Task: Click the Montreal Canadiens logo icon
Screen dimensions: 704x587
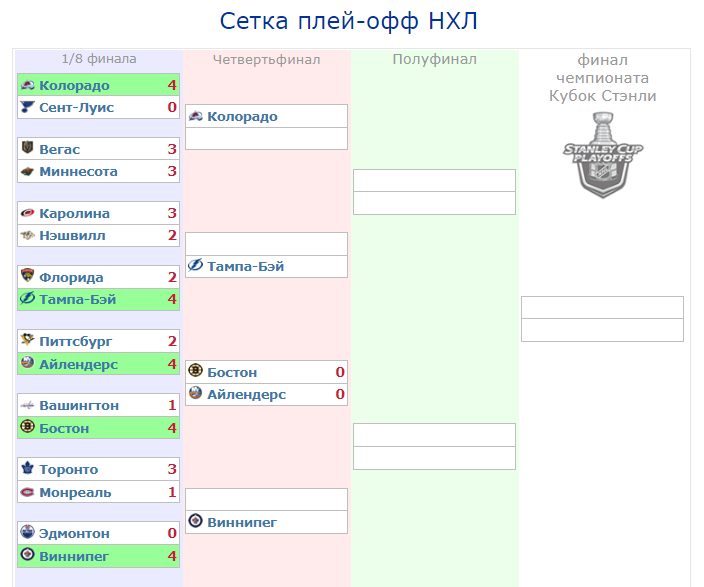Action: (27, 492)
